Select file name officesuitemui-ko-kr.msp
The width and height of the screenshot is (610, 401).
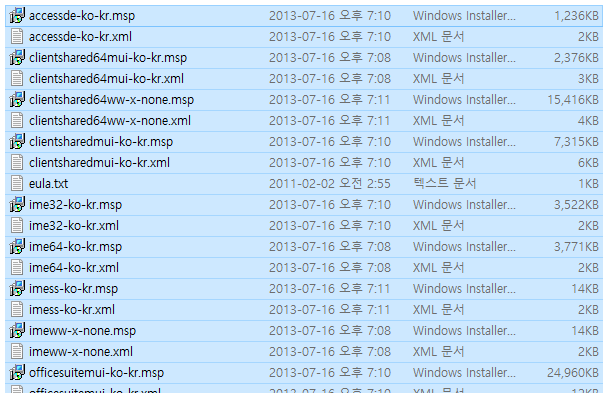96,373
